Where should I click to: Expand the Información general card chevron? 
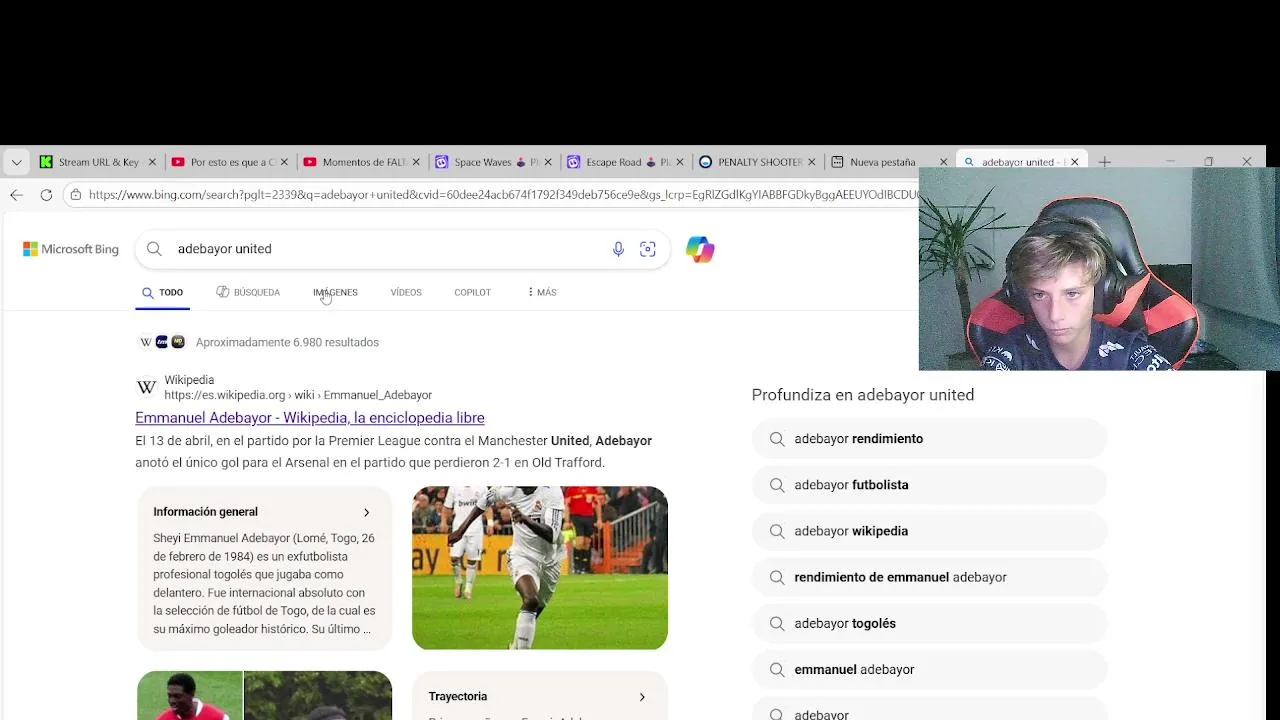(x=366, y=512)
